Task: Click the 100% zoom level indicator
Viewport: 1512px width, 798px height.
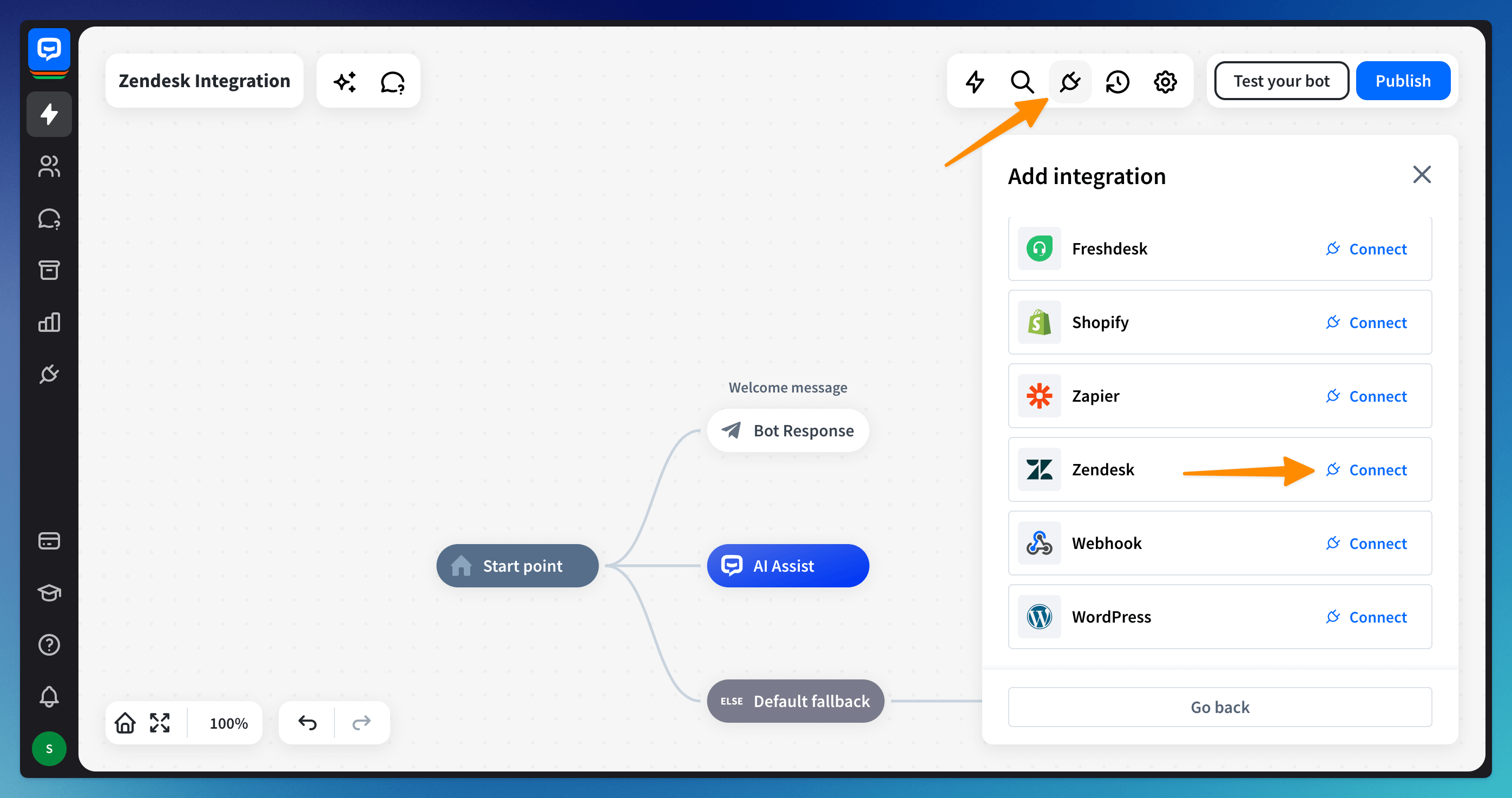Action: 228,723
